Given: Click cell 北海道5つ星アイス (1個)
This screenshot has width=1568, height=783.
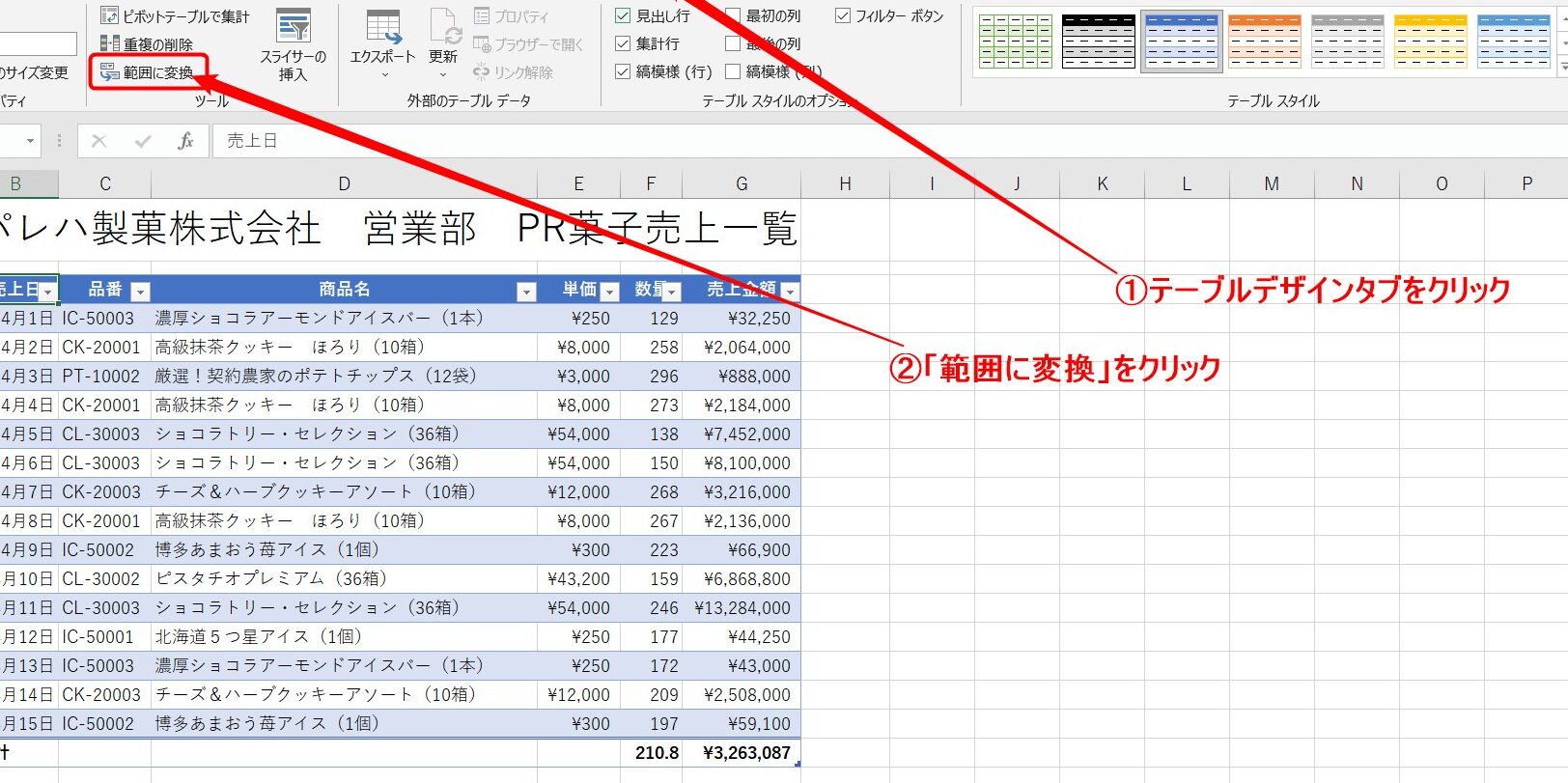Looking at the screenshot, I should pos(344,637).
